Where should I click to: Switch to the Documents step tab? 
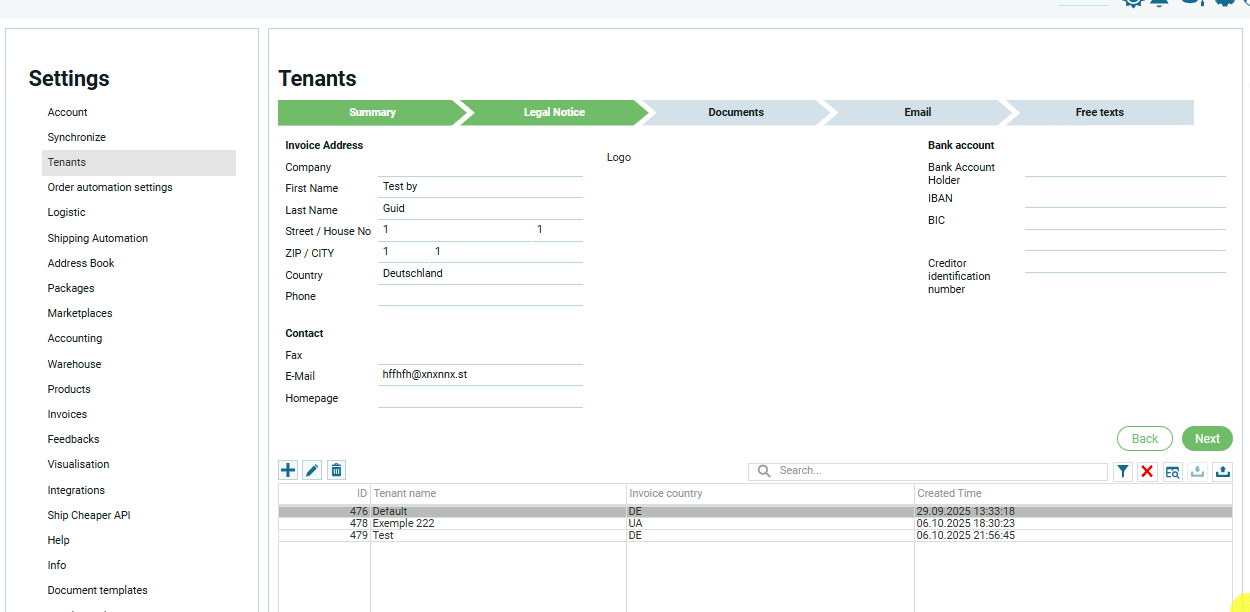[x=736, y=112]
